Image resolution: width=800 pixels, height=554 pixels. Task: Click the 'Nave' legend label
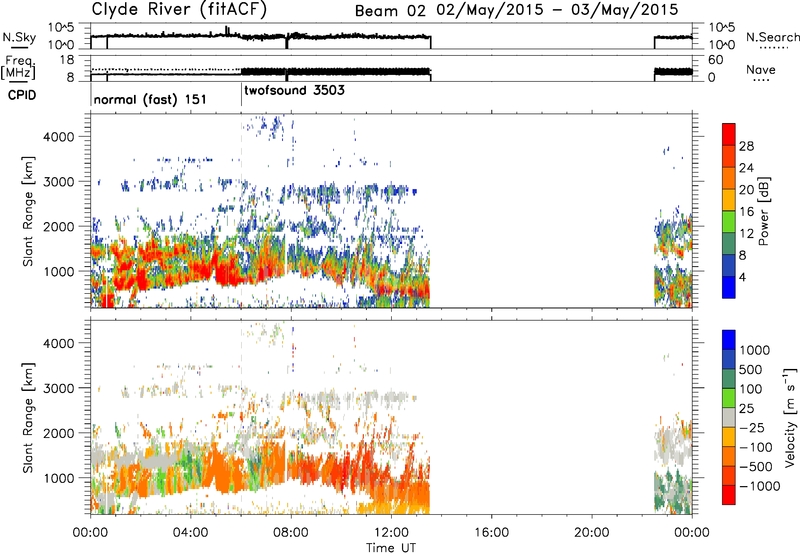761,70
